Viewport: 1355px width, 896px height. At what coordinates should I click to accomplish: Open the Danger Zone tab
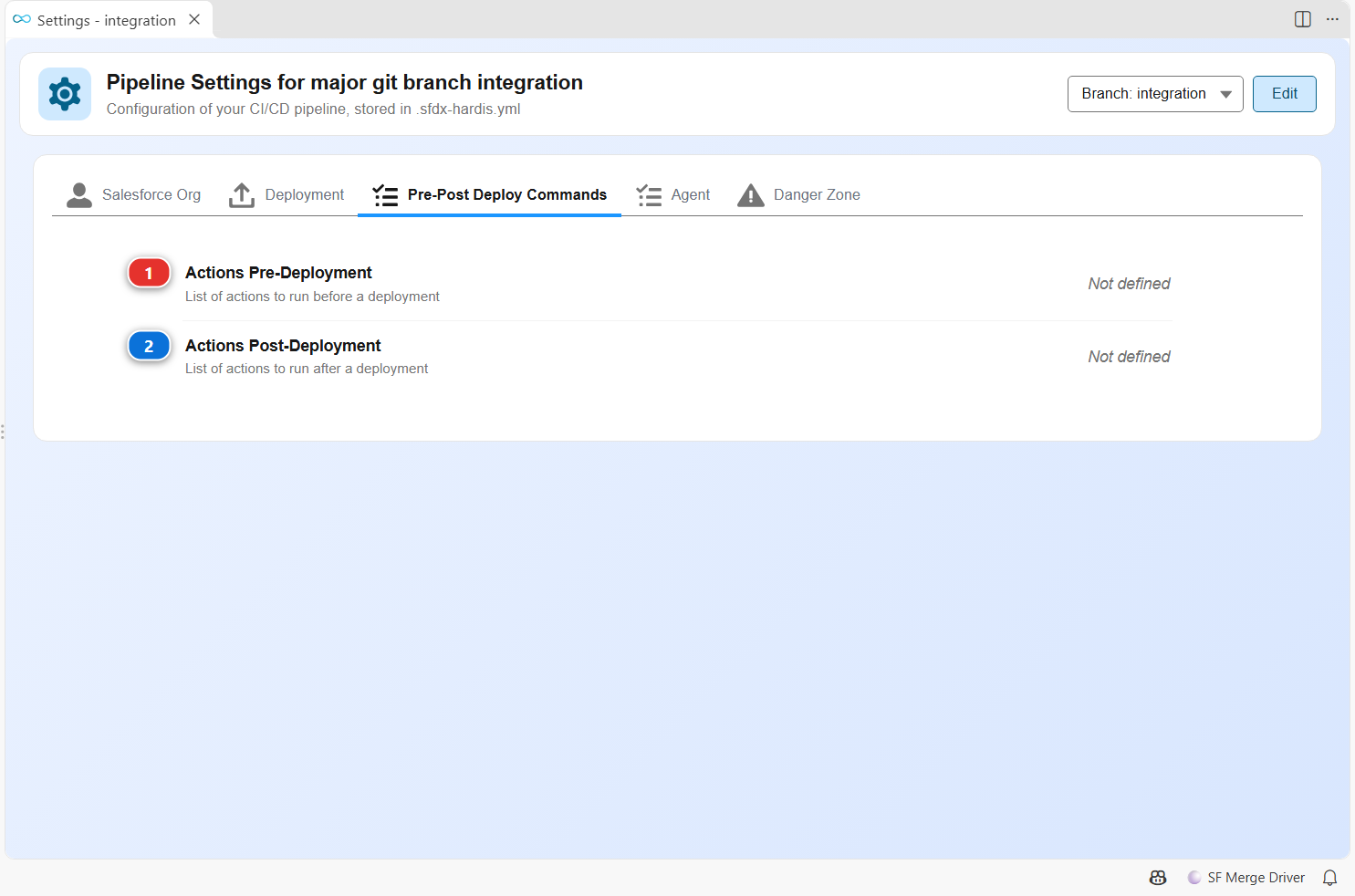coord(799,195)
